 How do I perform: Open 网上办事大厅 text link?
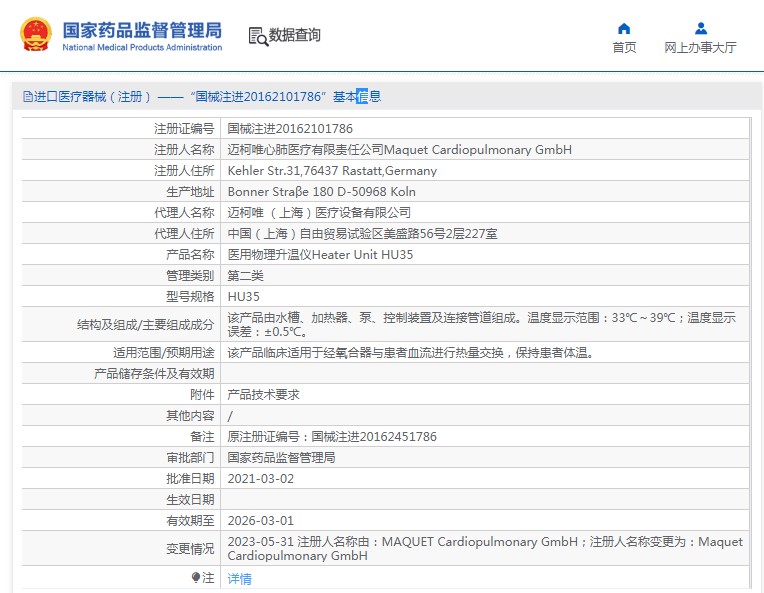(x=700, y=47)
